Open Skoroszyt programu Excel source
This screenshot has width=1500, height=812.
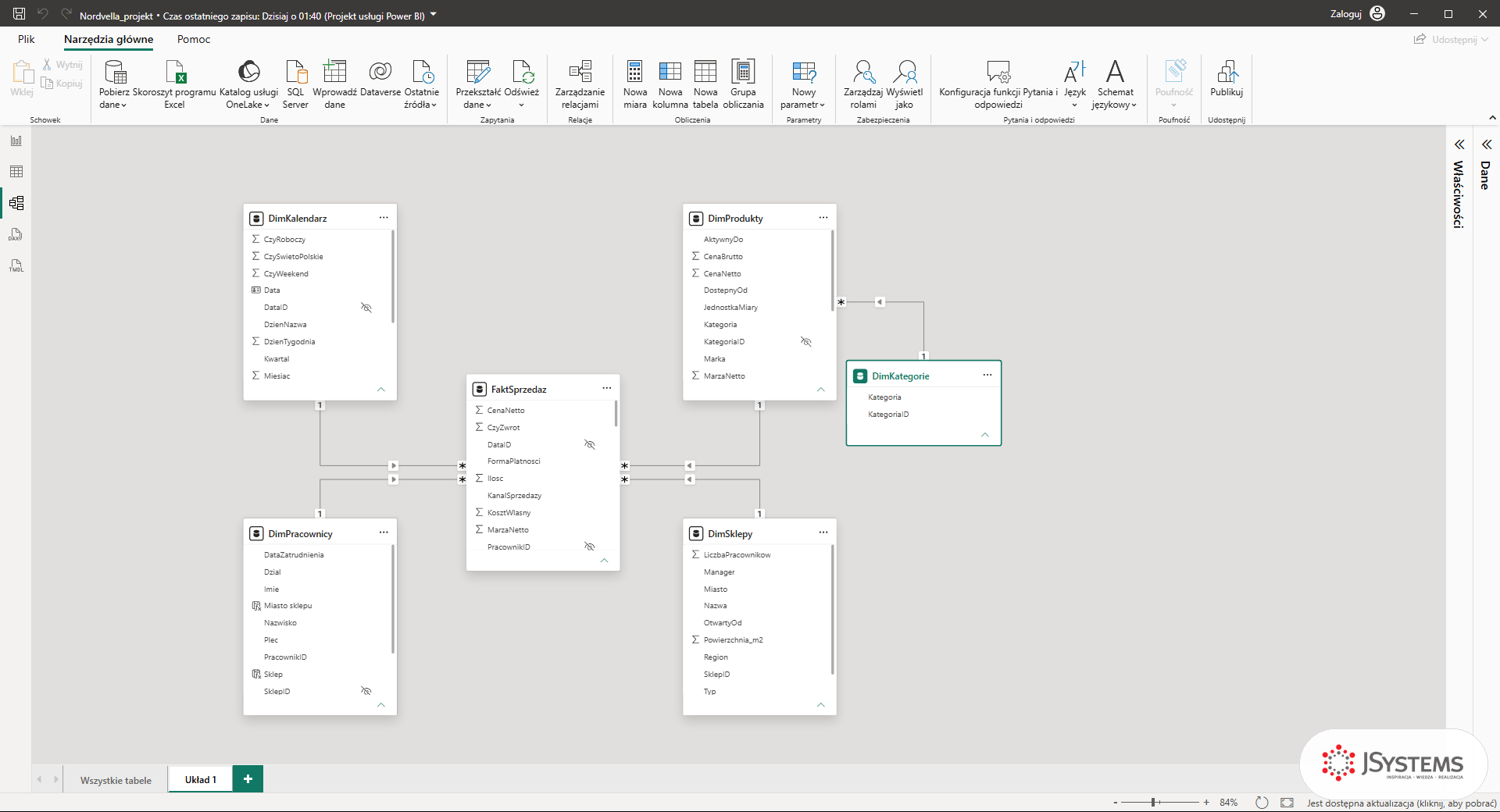tap(174, 84)
